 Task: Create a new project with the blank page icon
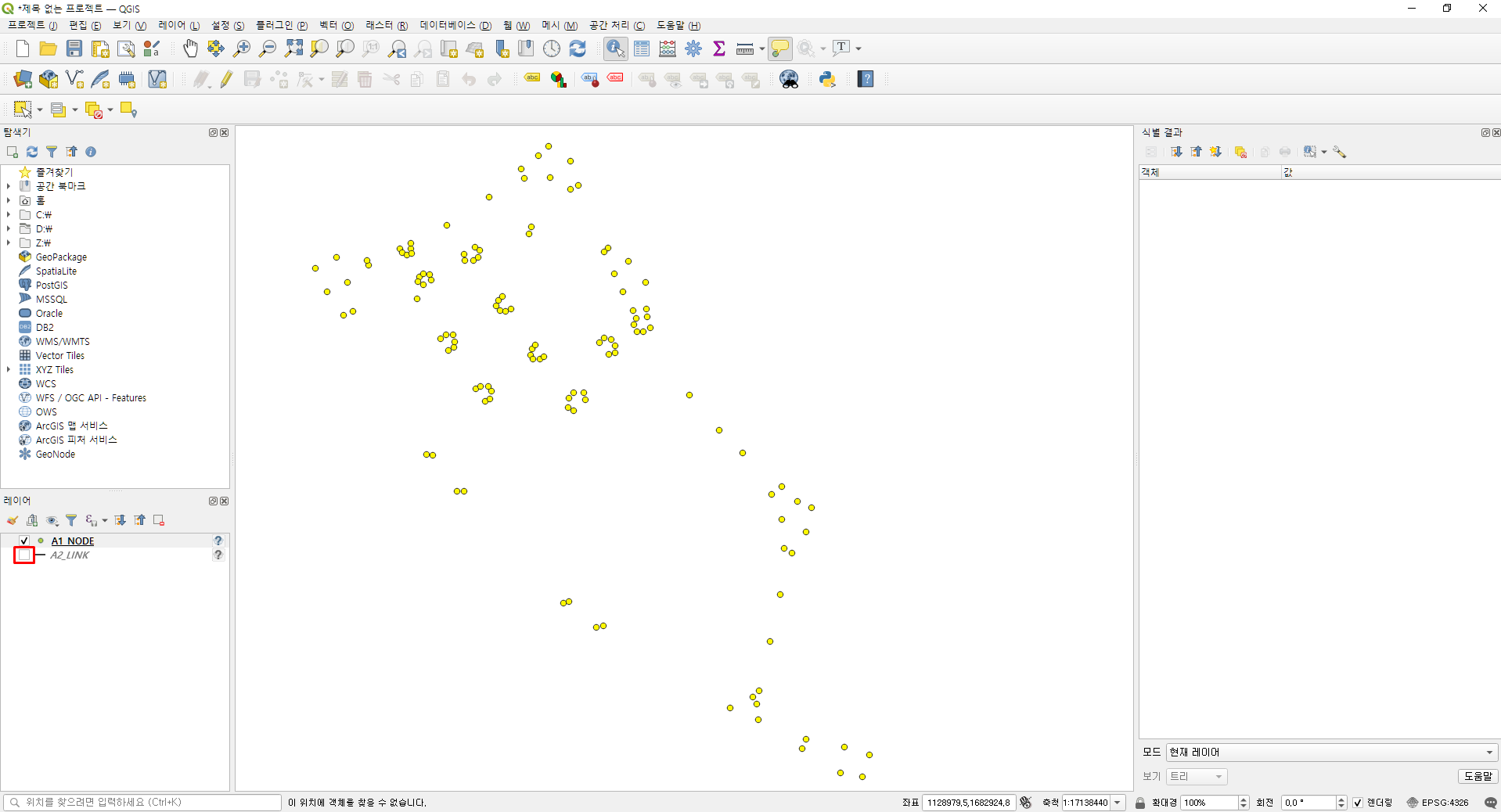pyautogui.click(x=23, y=49)
